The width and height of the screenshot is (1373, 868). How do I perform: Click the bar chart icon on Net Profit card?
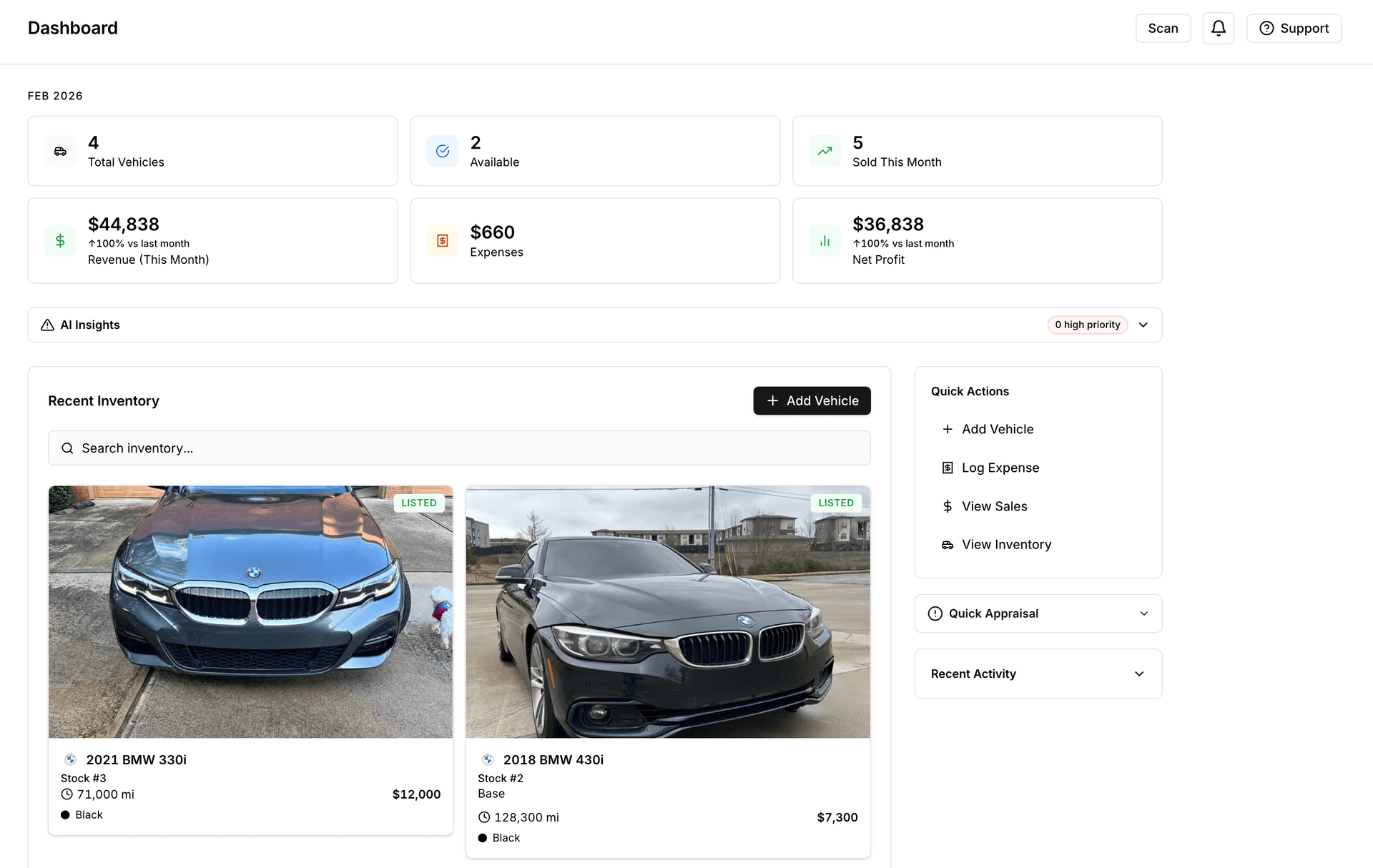point(825,240)
